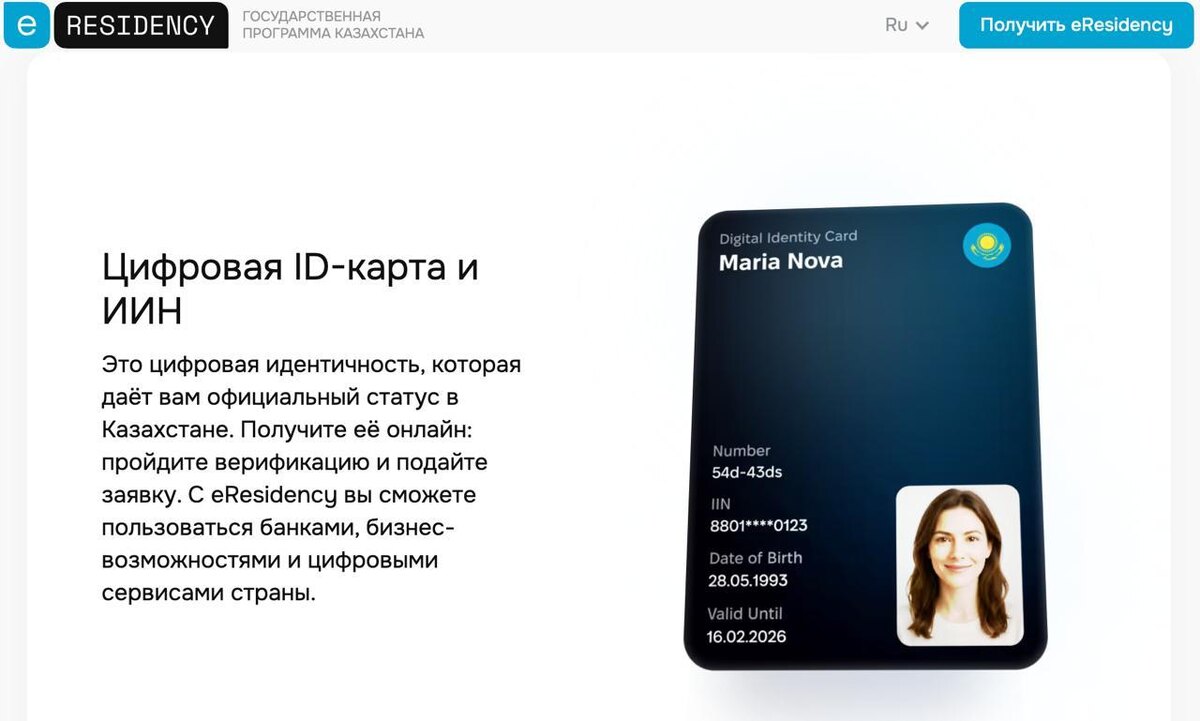Click paragraph starting 'Это цифровая идентичность'

pos(312,478)
